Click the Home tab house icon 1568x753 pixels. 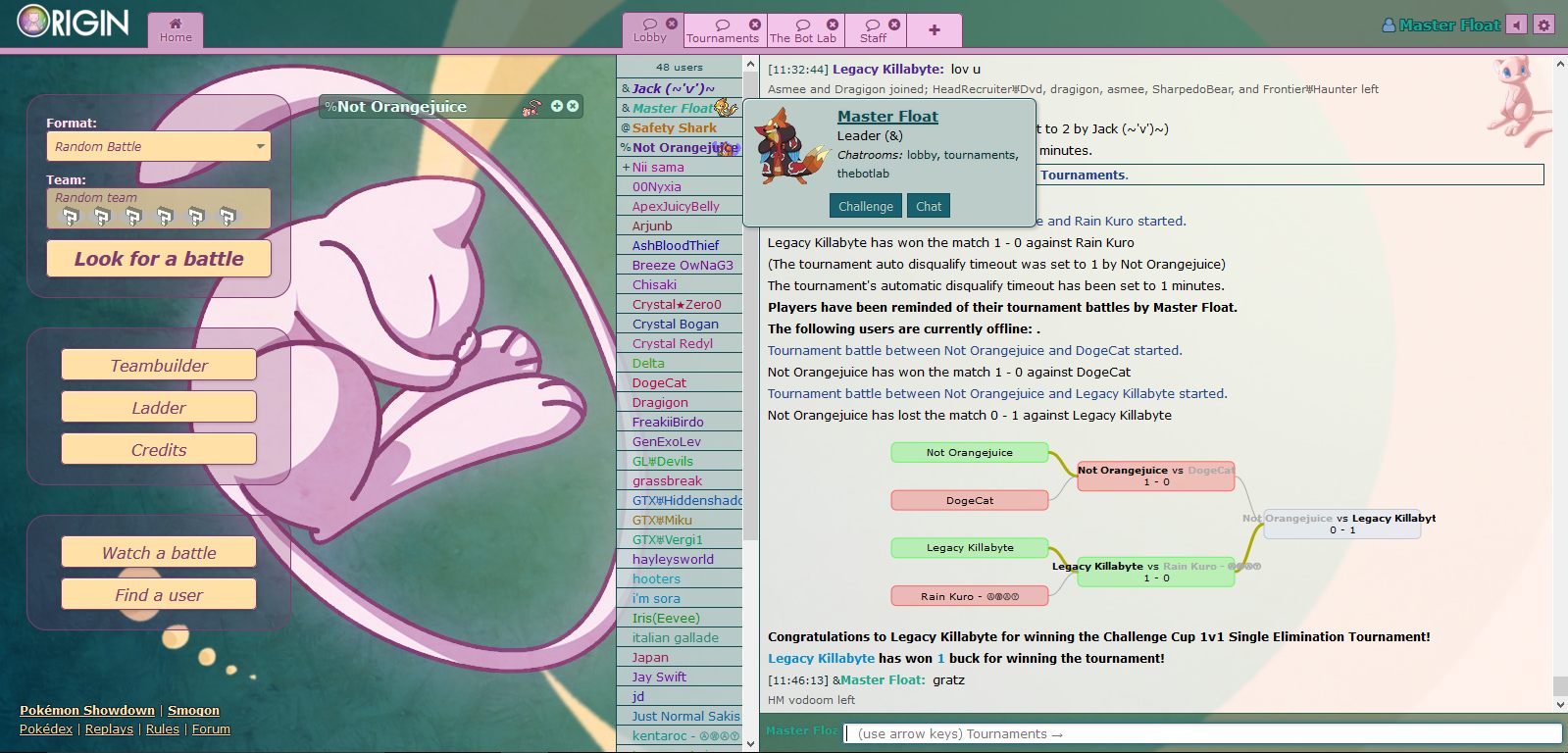point(176,24)
